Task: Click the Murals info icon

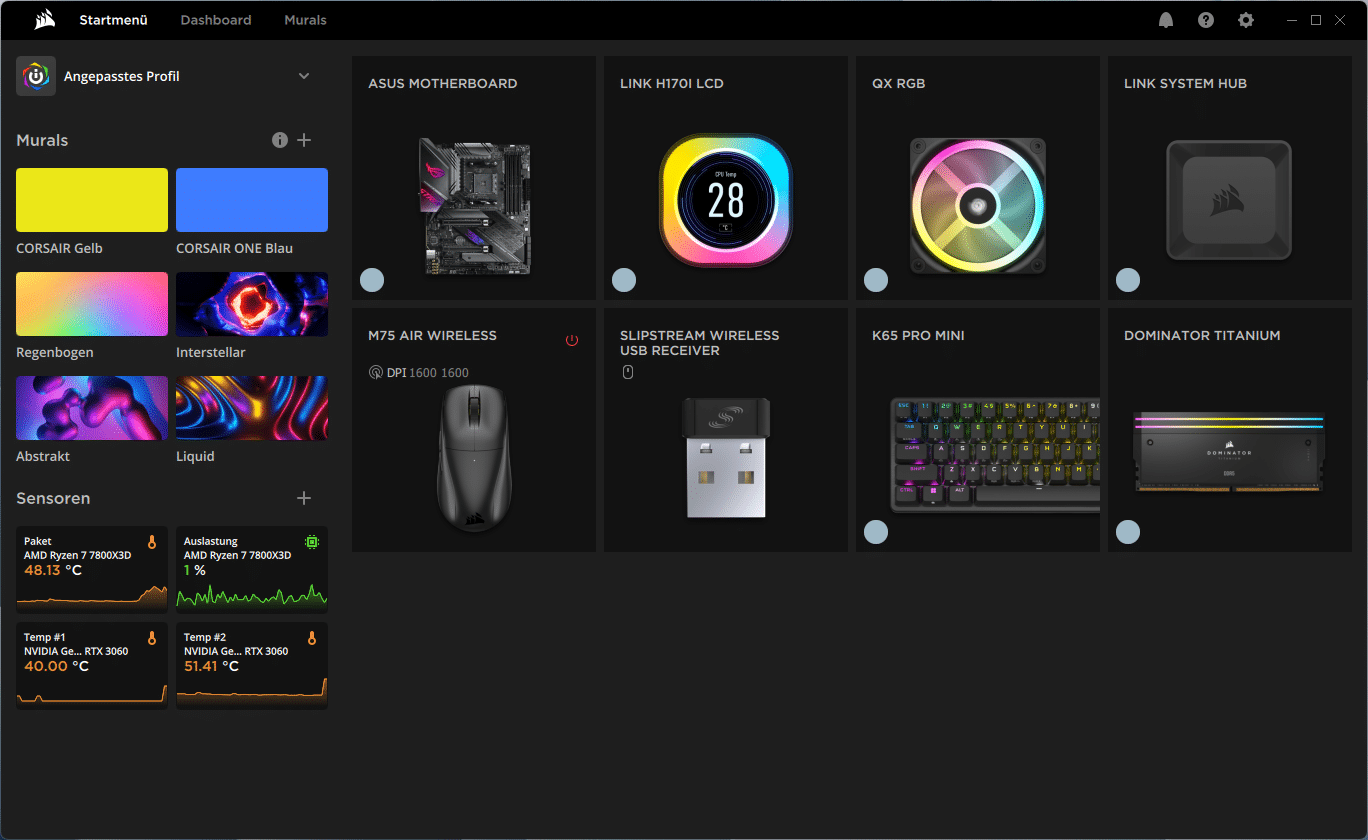Action: (x=280, y=140)
